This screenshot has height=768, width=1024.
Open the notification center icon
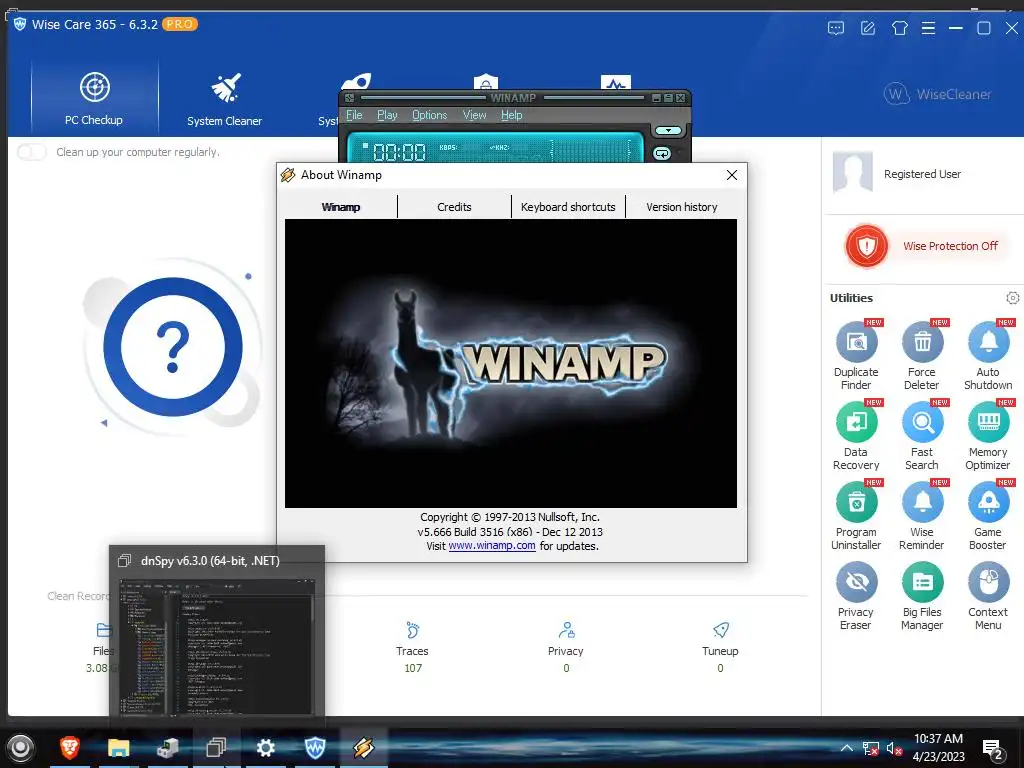[x=993, y=749]
